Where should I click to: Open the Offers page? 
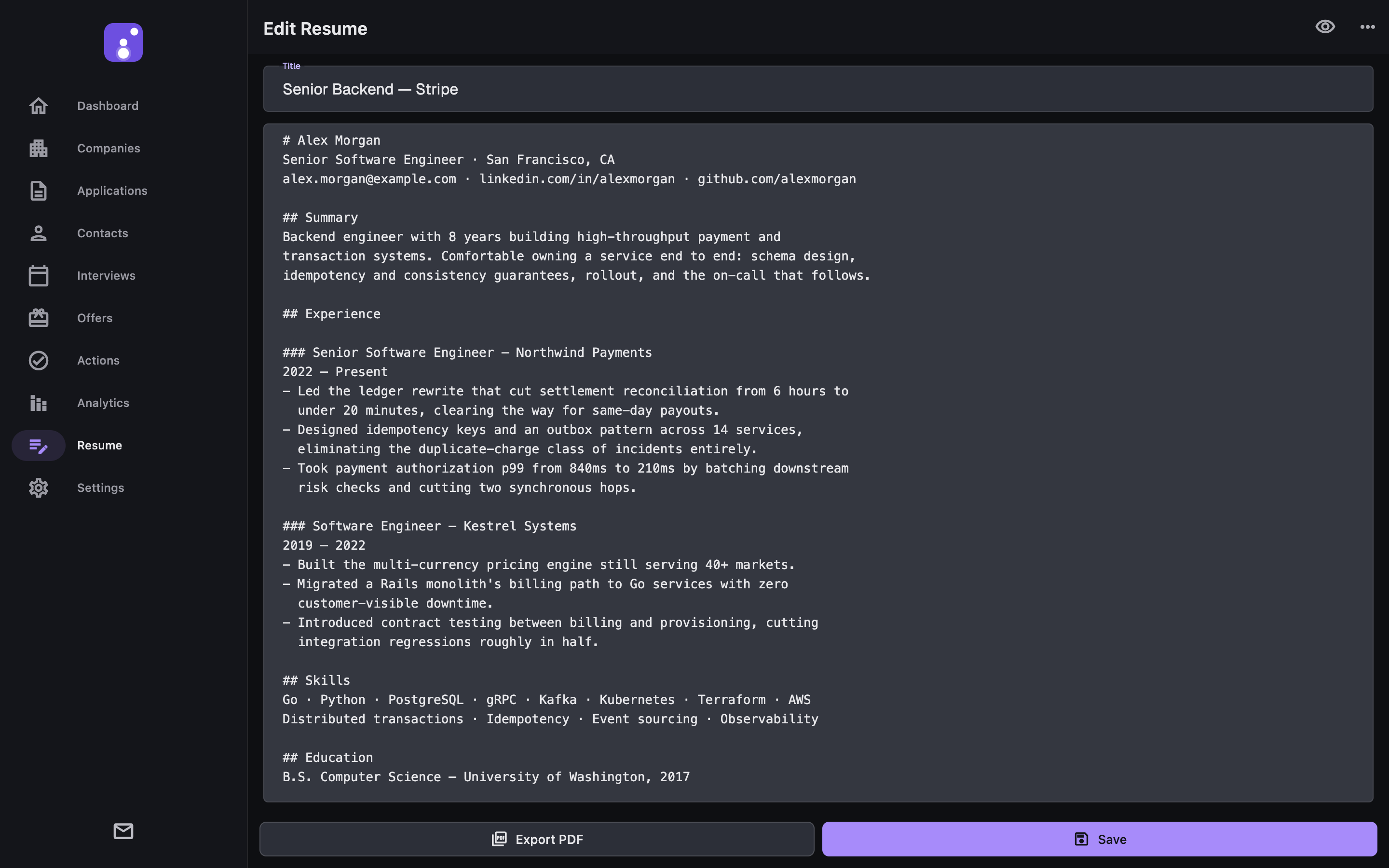(x=95, y=318)
